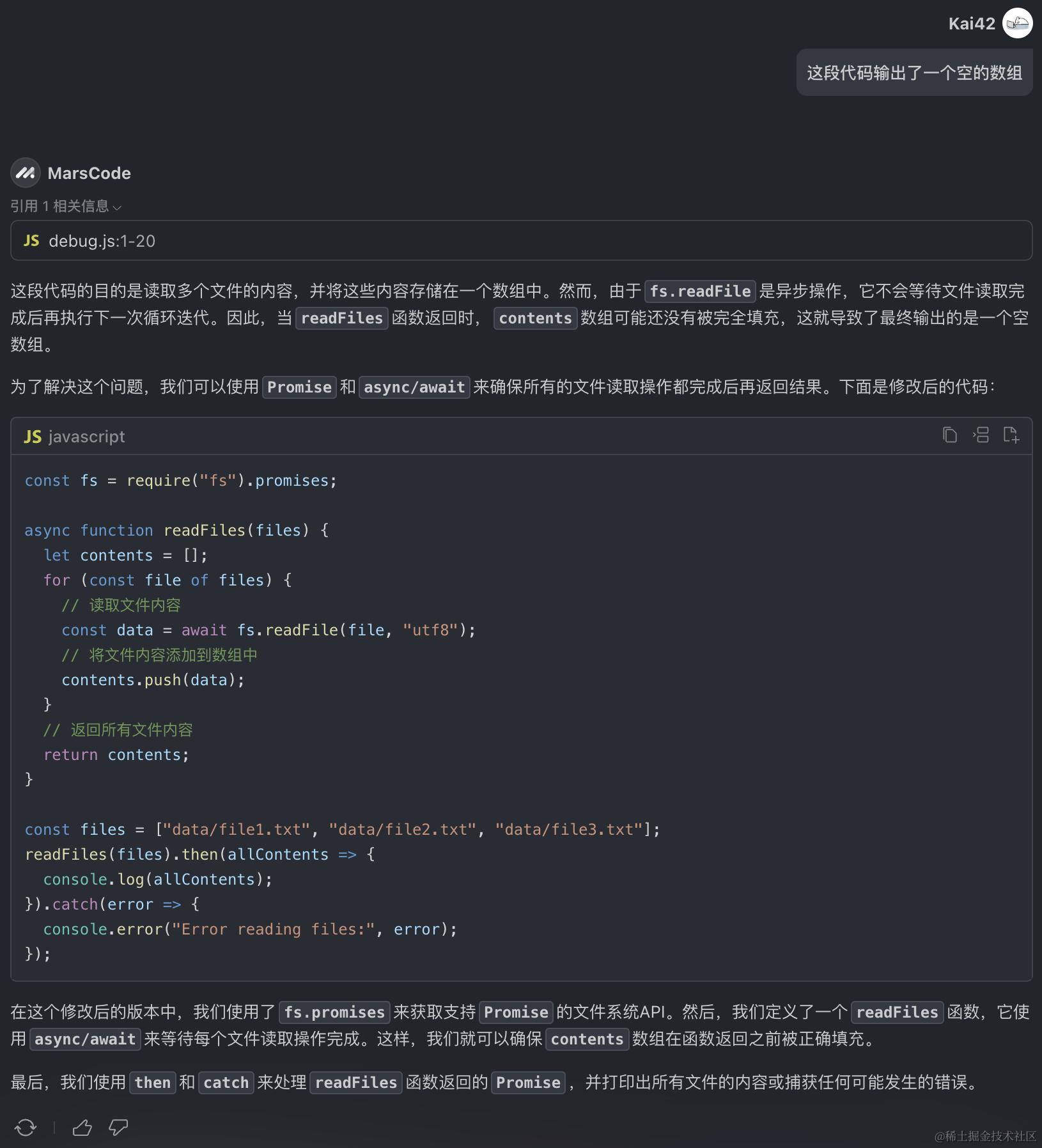Click the async/await inline code label

pyautogui.click(x=414, y=387)
